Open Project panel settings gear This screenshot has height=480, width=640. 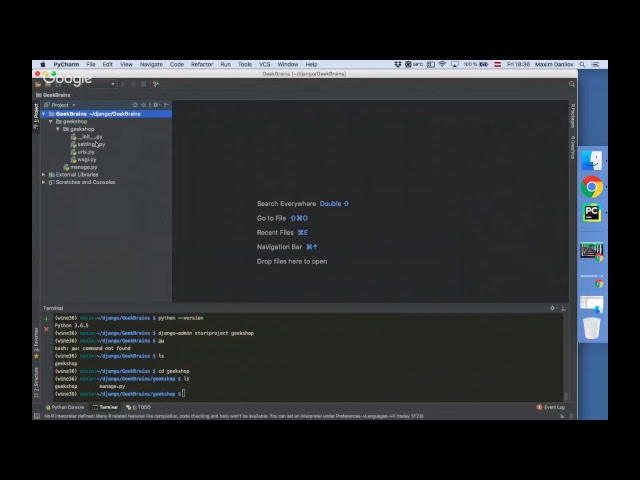tap(156, 105)
